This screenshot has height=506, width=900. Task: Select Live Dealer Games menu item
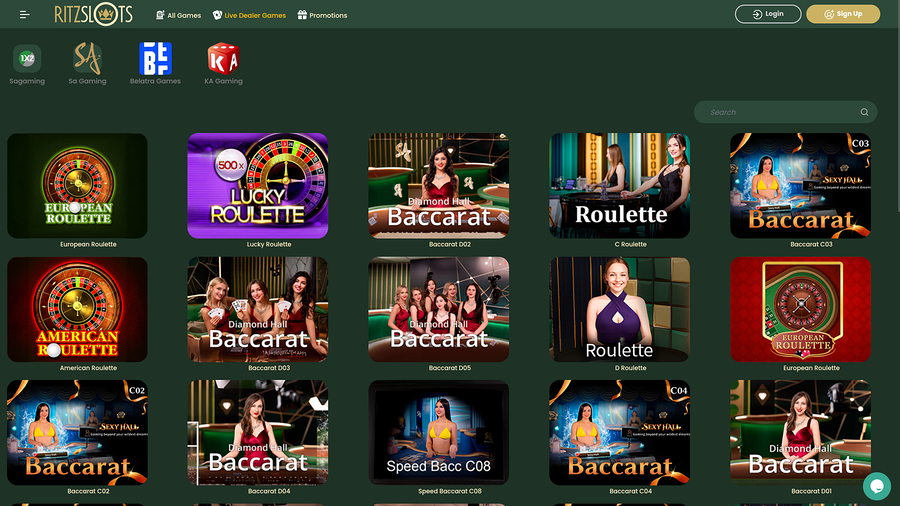[249, 15]
